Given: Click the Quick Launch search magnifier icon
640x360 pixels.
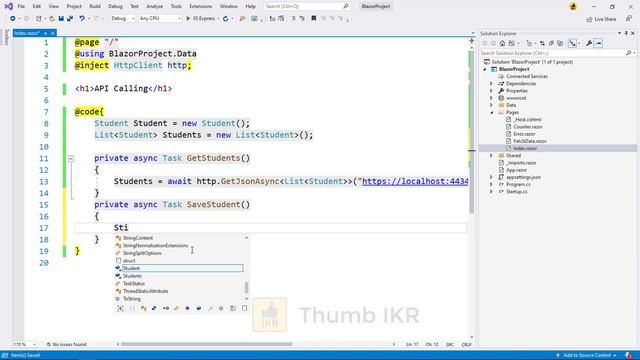Looking at the screenshot, I should point(345,6).
